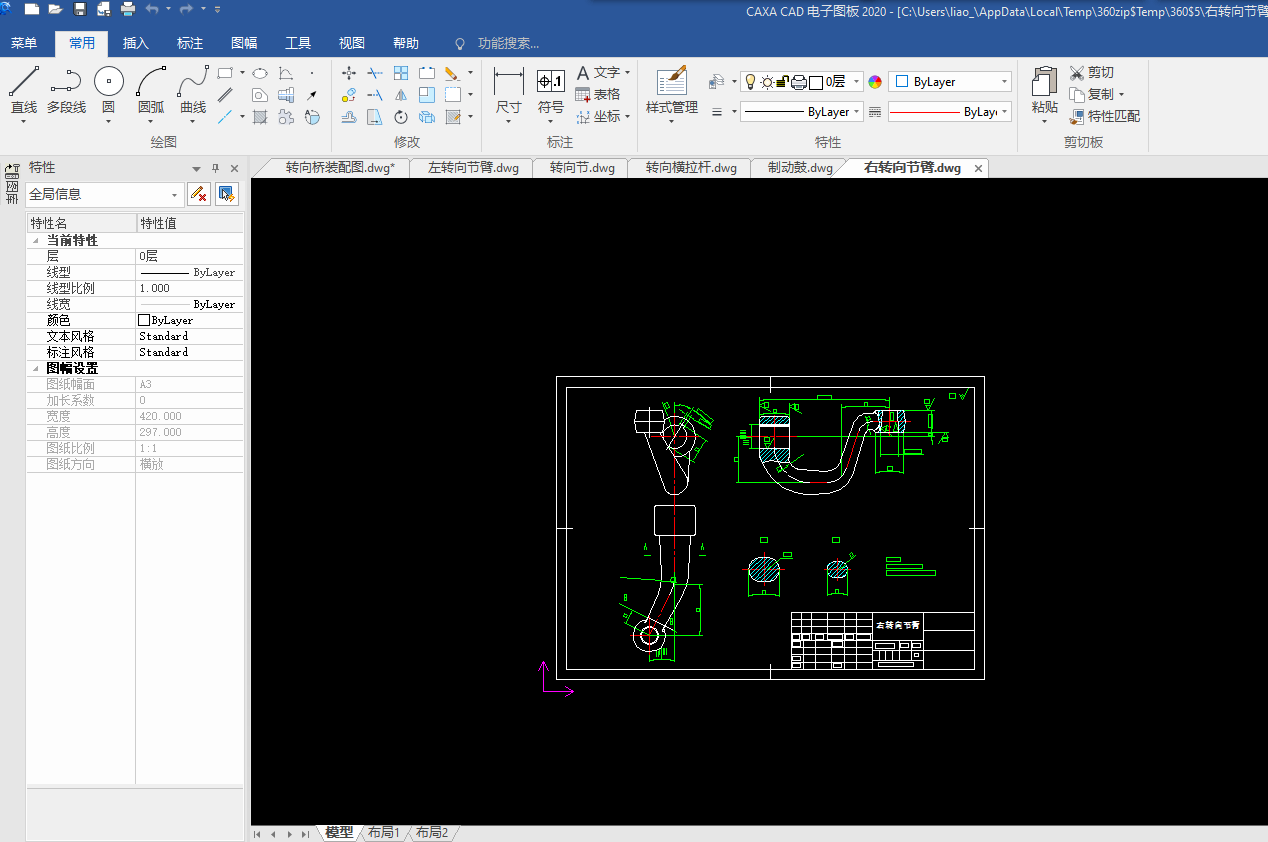Viewport: 1268px width, 842px height.
Task: Switch to the 图幅 ribbon tab
Action: [243, 43]
